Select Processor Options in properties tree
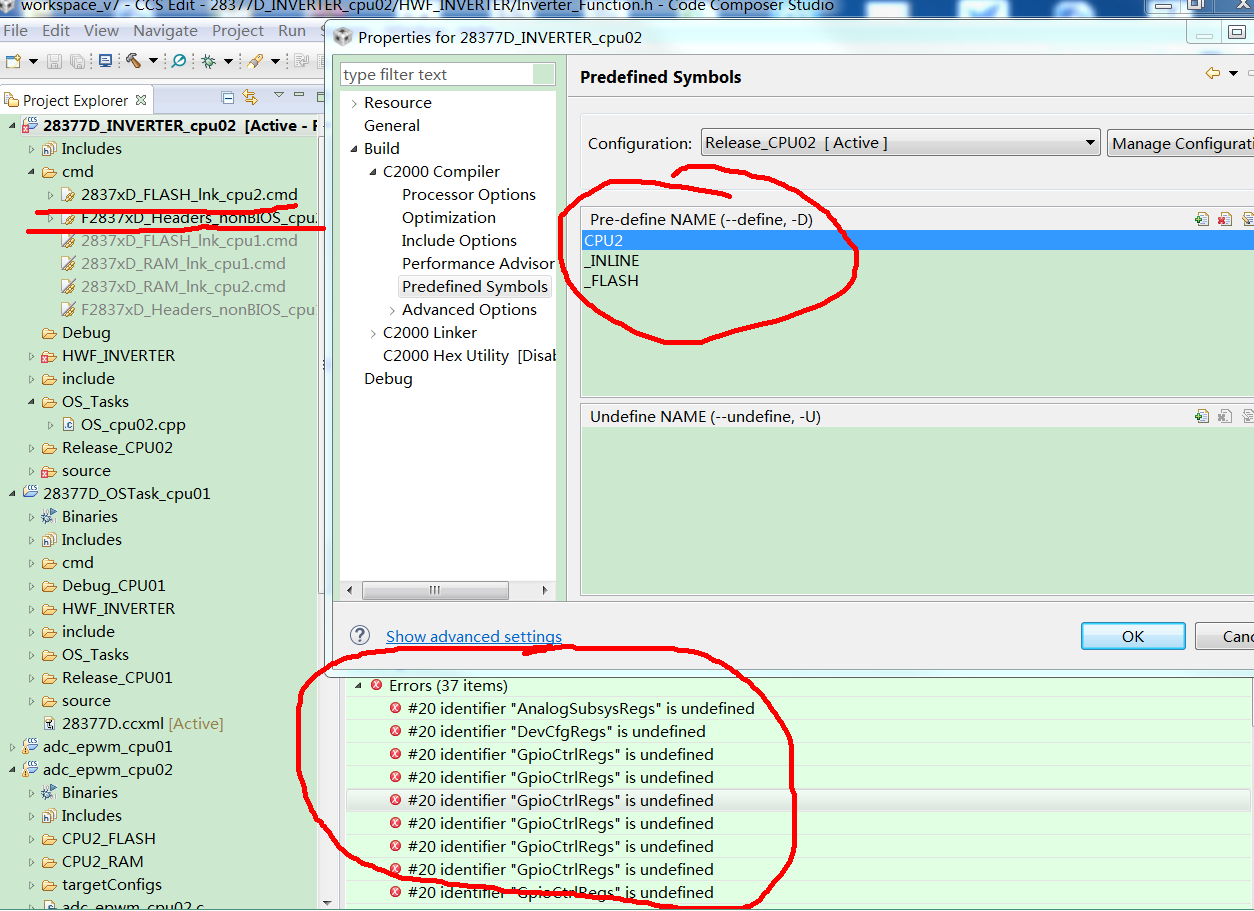The width and height of the screenshot is (1254, 911). tap(469, 195)
